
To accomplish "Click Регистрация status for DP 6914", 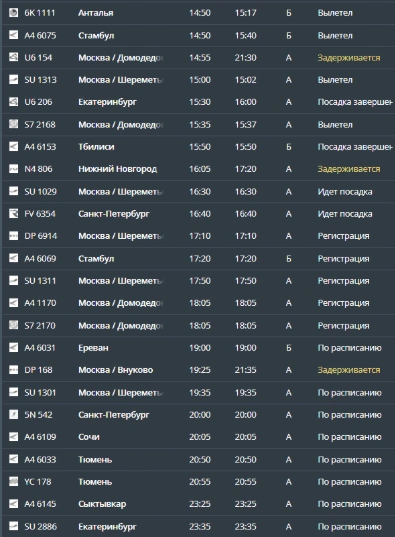I will [x=343, y=236].
